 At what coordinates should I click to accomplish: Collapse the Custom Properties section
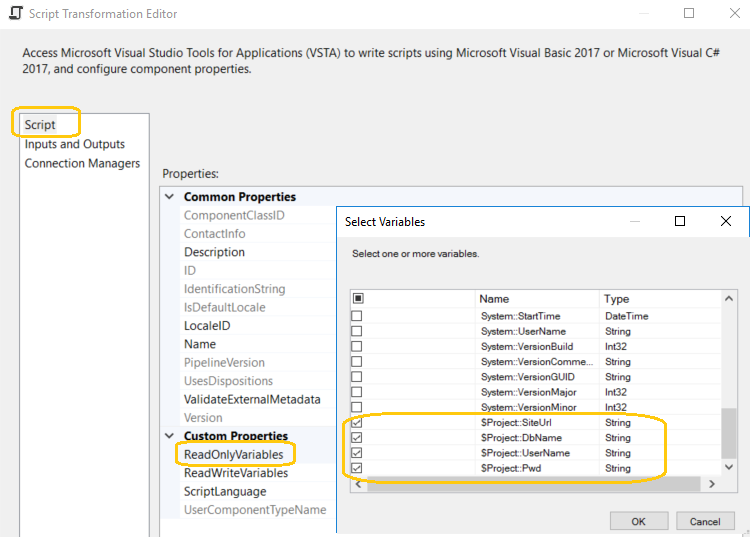point(169,436)
